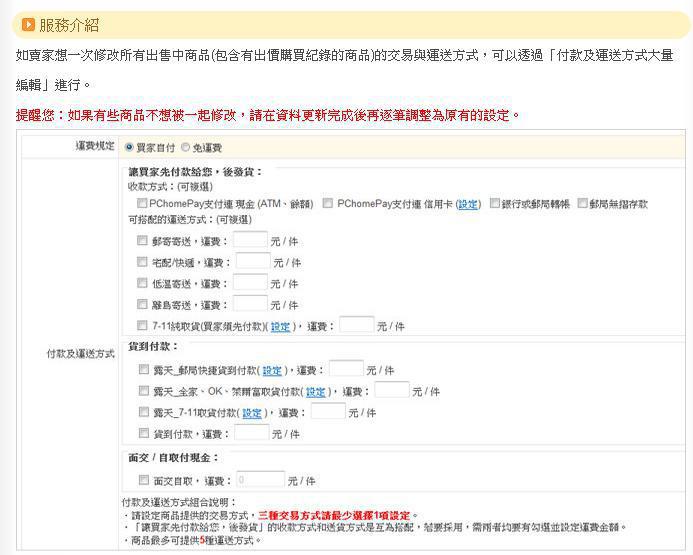Click the 貨到付款 shipping fee field

[x=251, y=432]
